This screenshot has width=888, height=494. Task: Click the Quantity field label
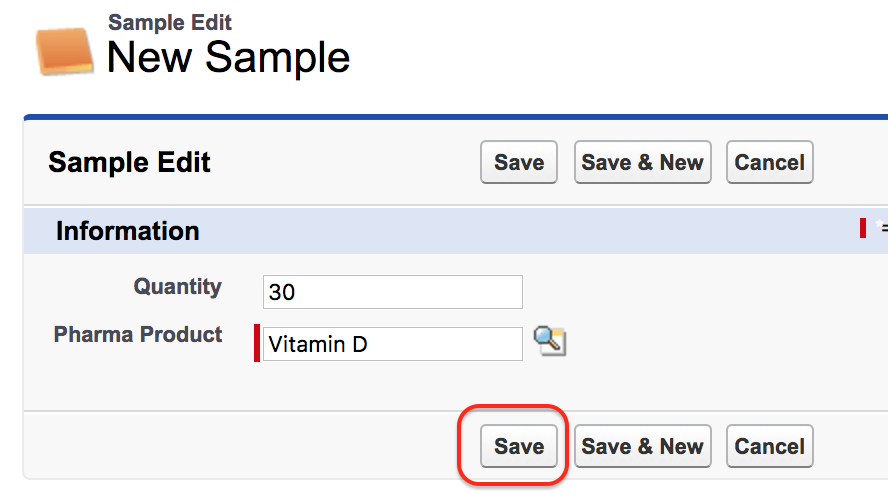(x=177, y=287)
